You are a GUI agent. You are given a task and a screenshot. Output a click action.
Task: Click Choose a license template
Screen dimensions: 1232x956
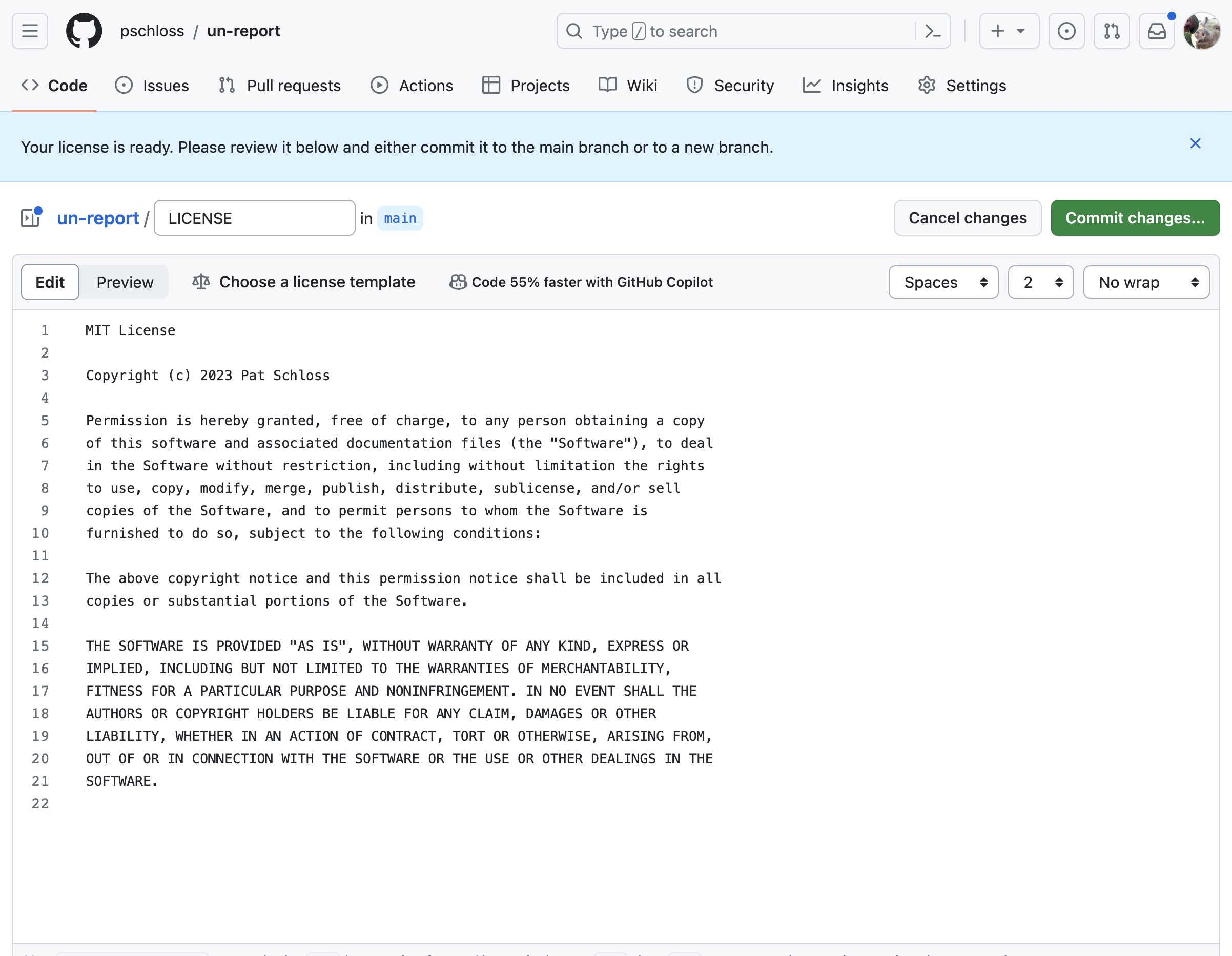(303, 282)
